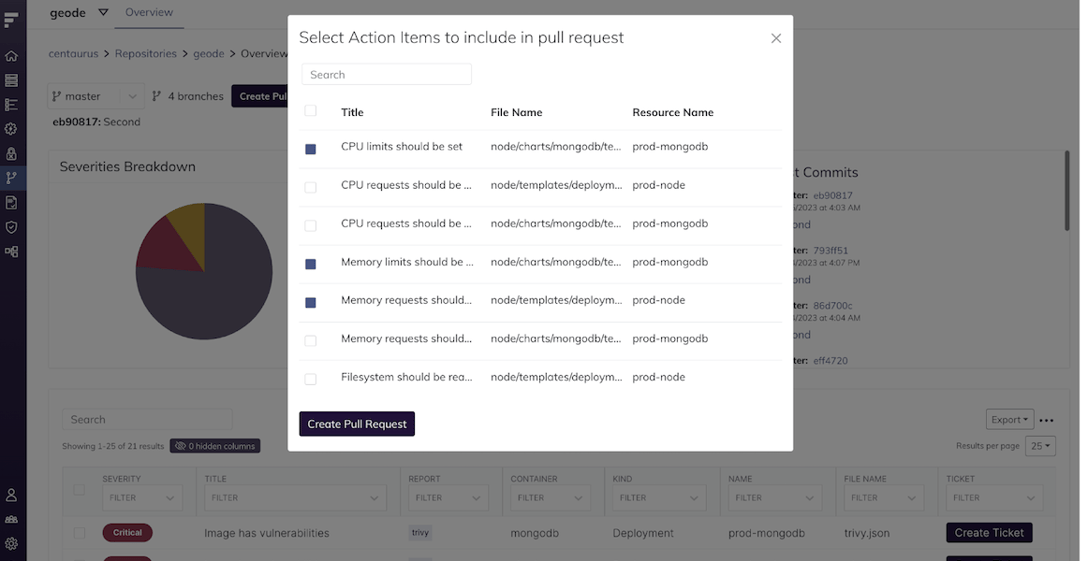The height and width of the screenshot is (561, 1088).
Task: Open the team members sidebar icon
Action: [11, 519]
